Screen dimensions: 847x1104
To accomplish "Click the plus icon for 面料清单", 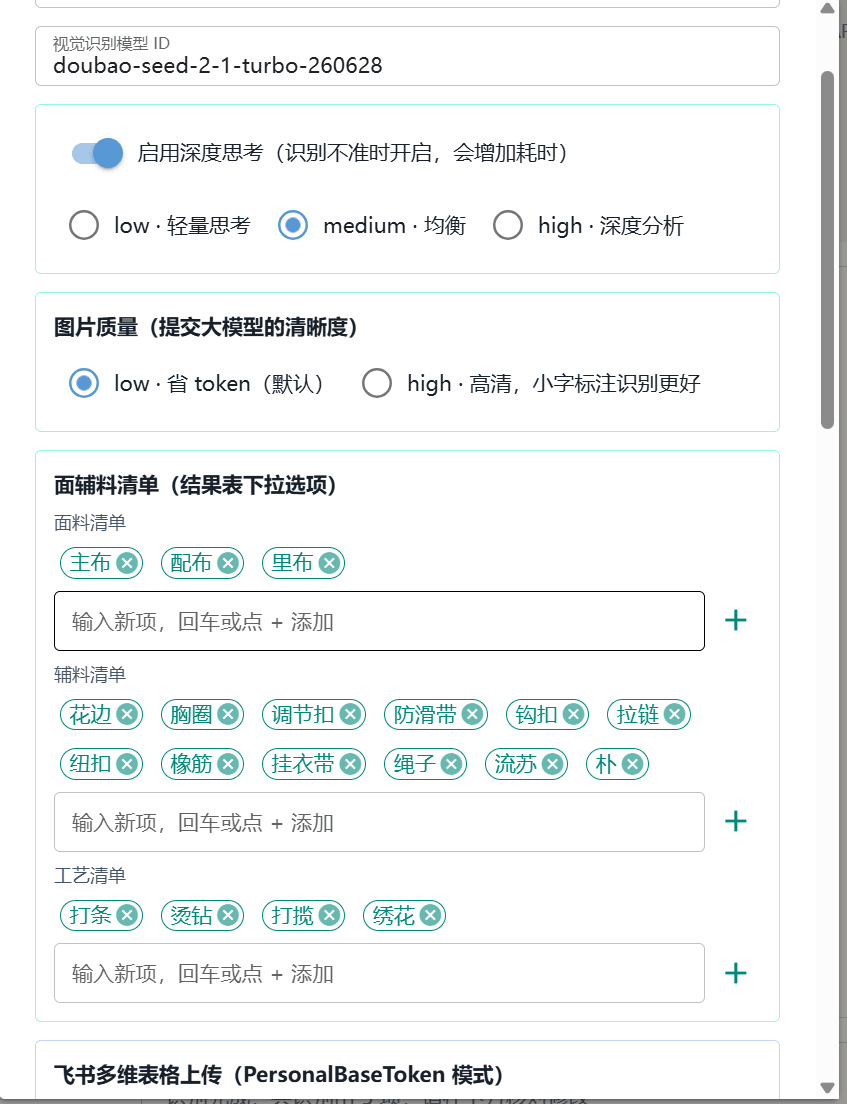I will pos(736,620).
